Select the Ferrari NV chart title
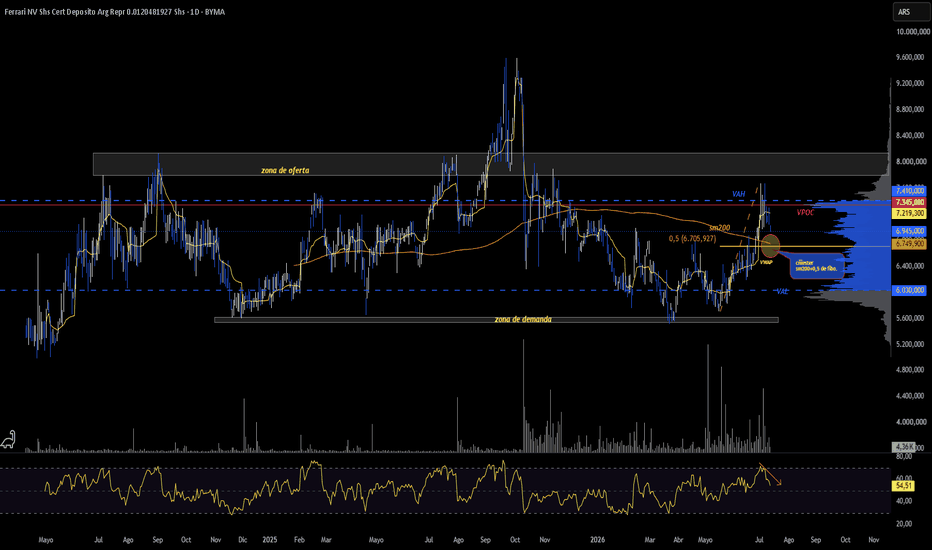This screenshot has height=550, width=932. point(114,12)
